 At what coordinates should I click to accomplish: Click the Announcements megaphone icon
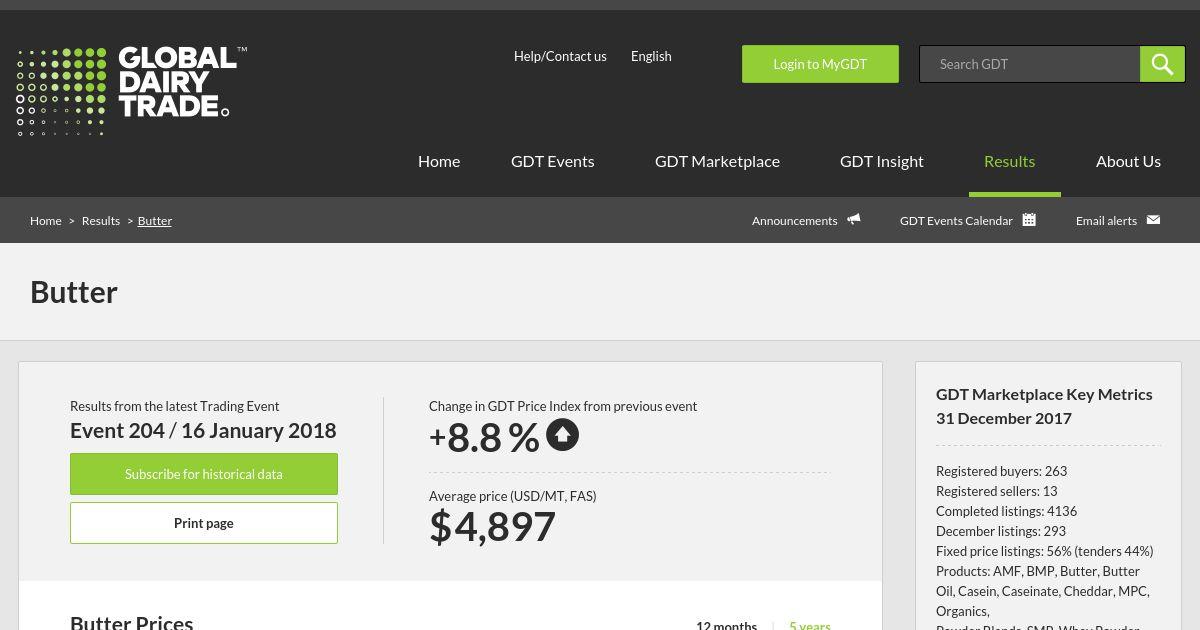point(854,219)
